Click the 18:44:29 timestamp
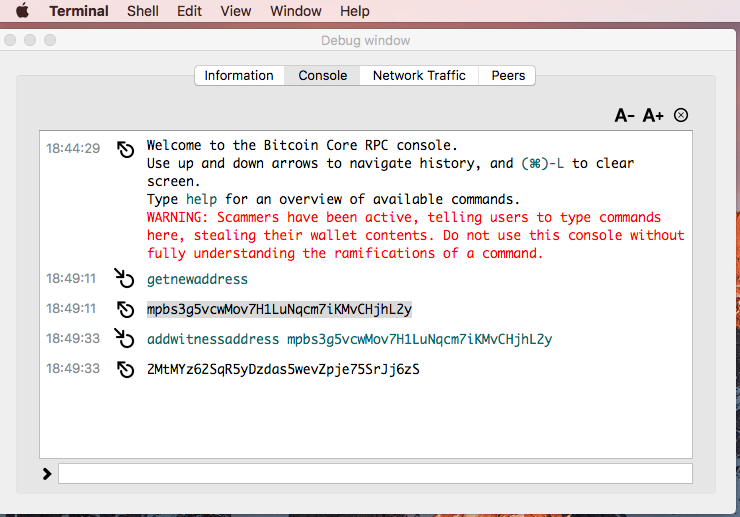740x517 pixels. click(x=73, y=148)
